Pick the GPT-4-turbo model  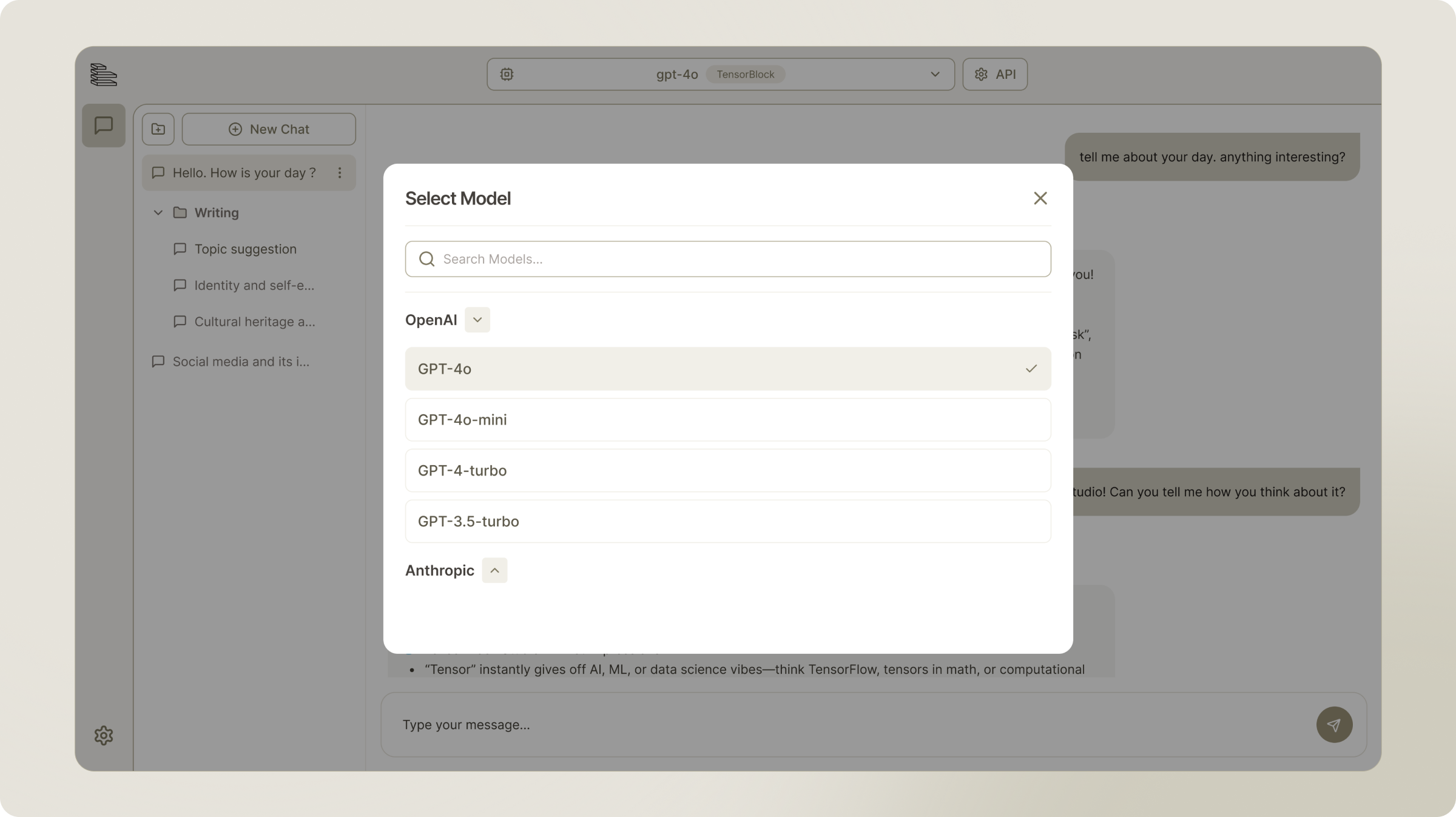click(x=728, y=471)
